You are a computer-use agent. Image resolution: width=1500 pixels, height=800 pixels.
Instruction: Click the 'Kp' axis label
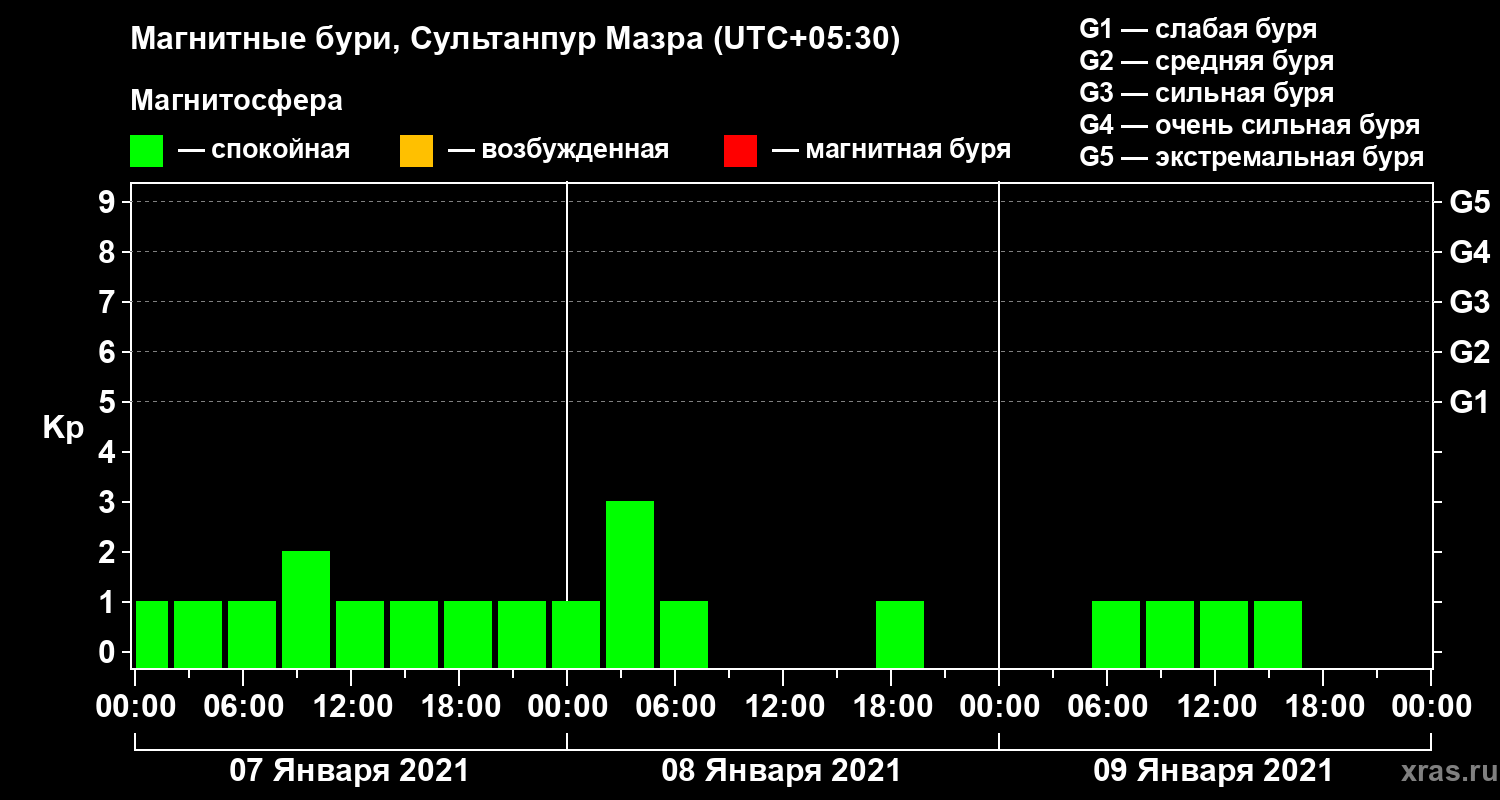63,428
